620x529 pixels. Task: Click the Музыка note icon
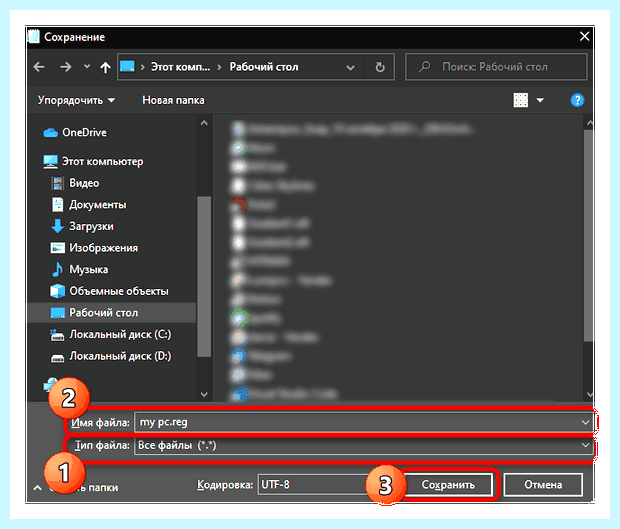[58, 270]
